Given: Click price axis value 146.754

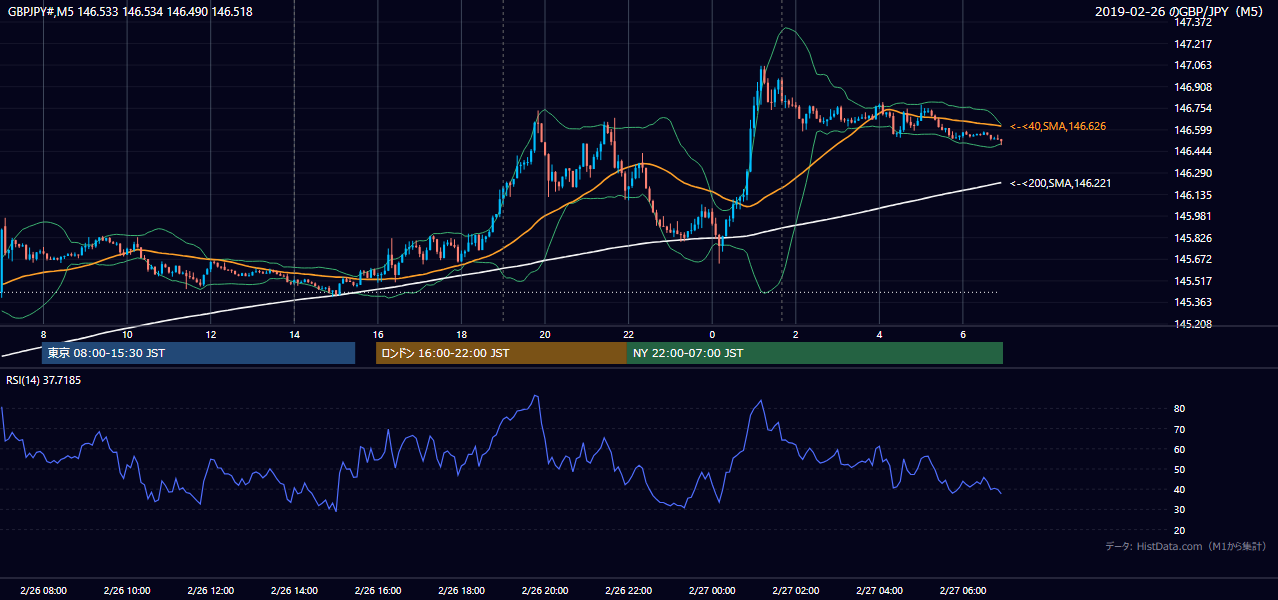Looking at the screenshot, I should click(x=1192, y=108).
